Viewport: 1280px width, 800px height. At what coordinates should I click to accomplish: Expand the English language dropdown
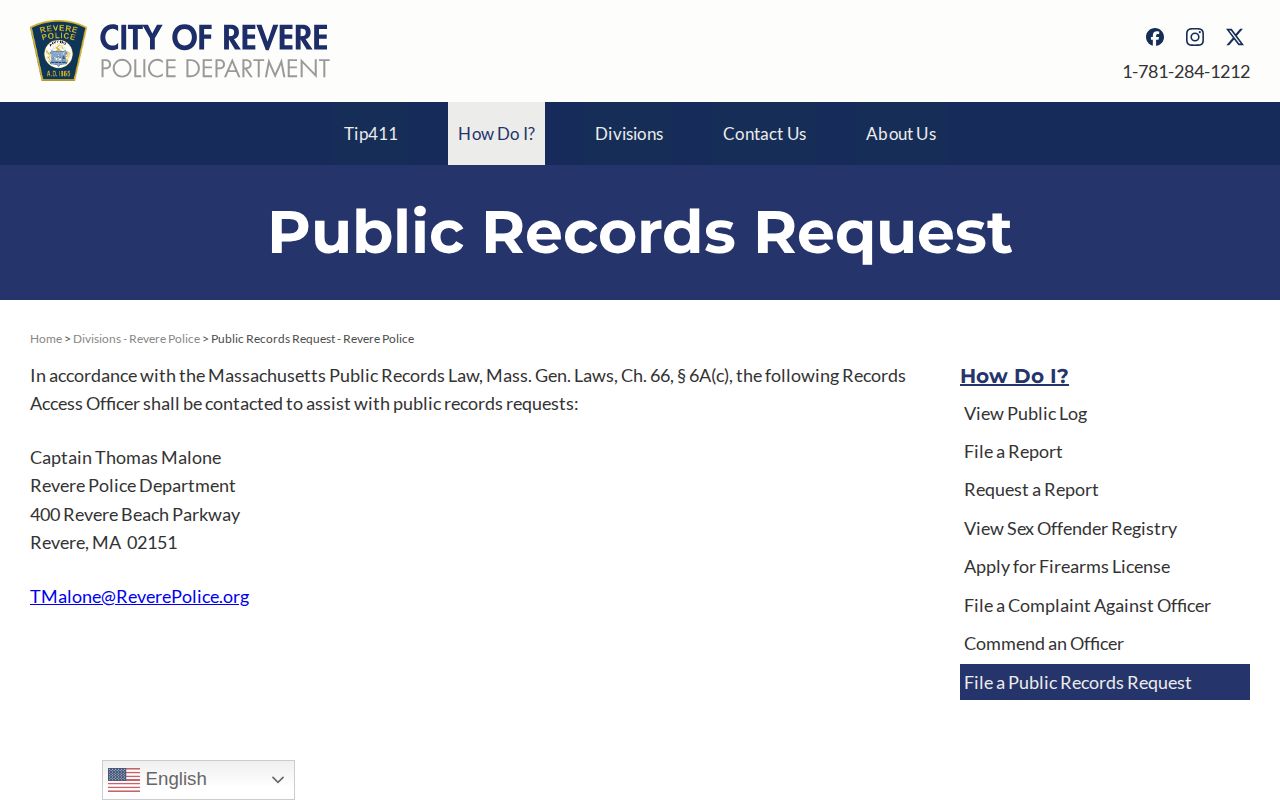tap(198, 780)
